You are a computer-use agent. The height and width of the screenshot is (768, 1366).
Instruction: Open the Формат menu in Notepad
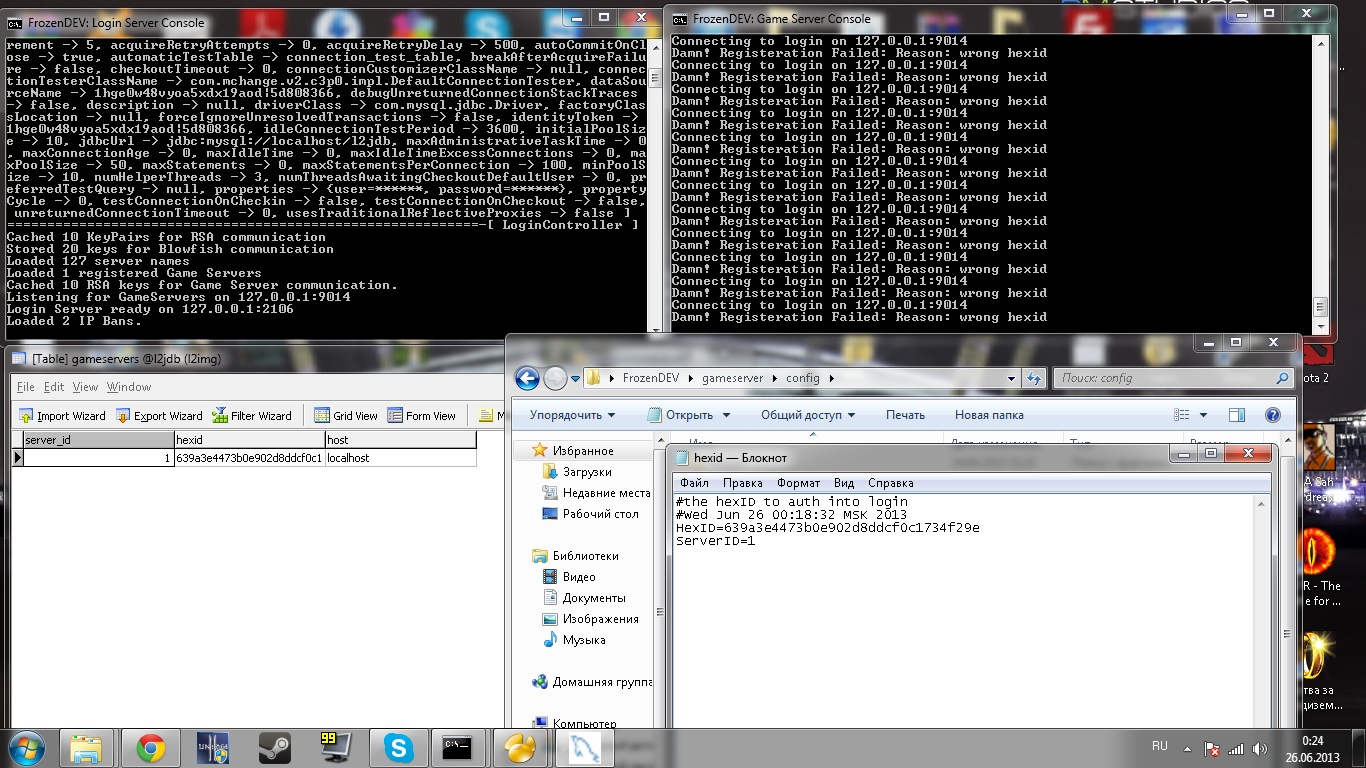(798, 483)
